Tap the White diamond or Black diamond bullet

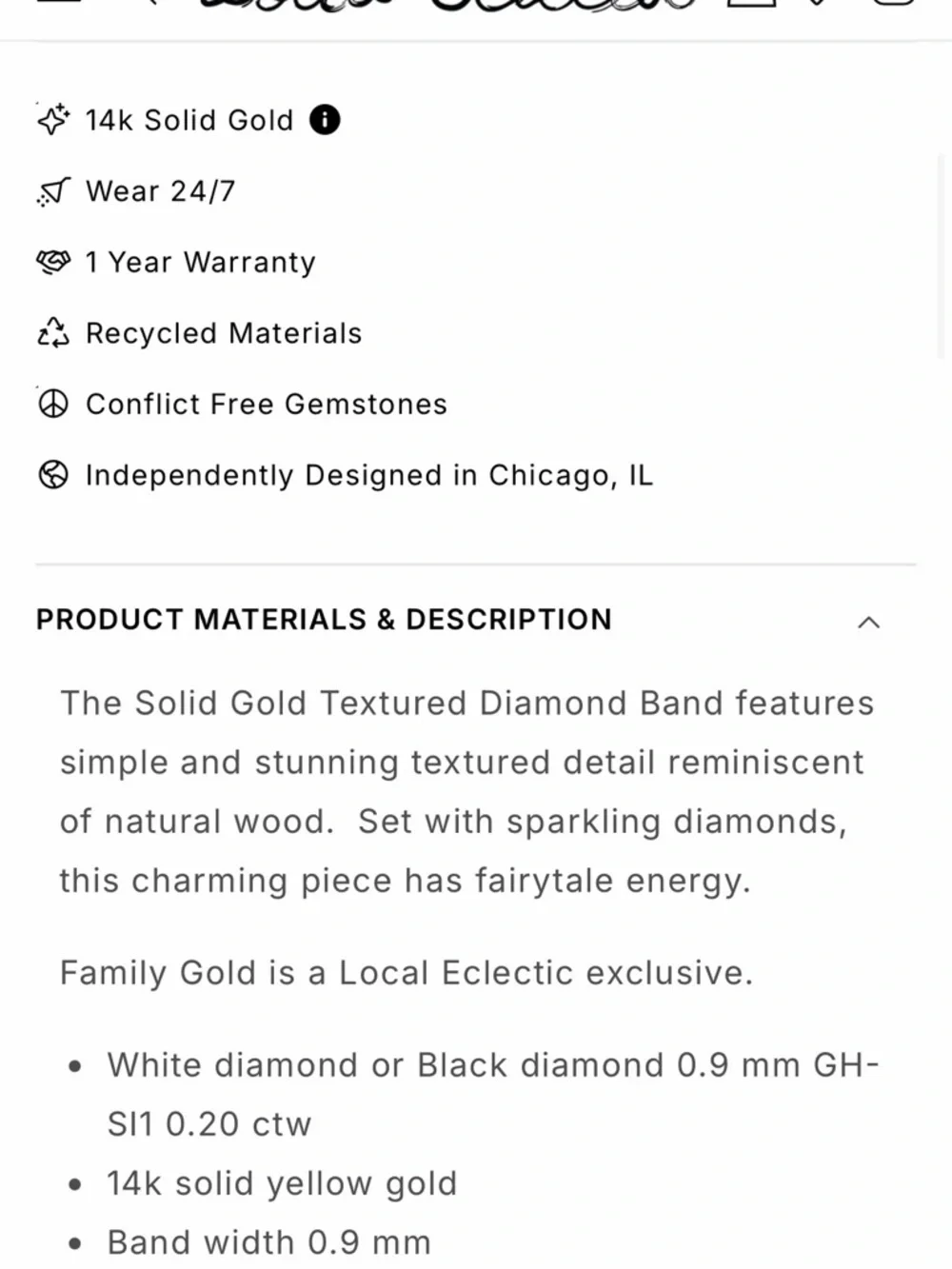tap(492, 1065)
